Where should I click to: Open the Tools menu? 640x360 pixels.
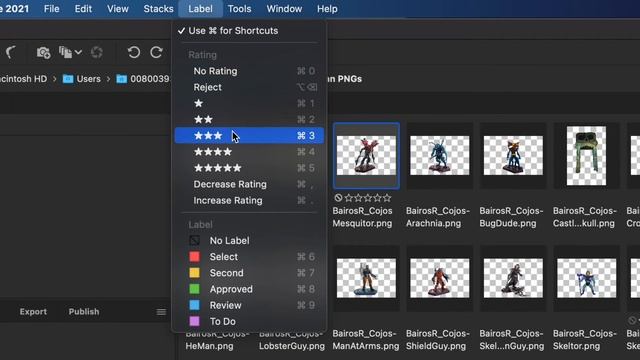click(x=239, y=9)
